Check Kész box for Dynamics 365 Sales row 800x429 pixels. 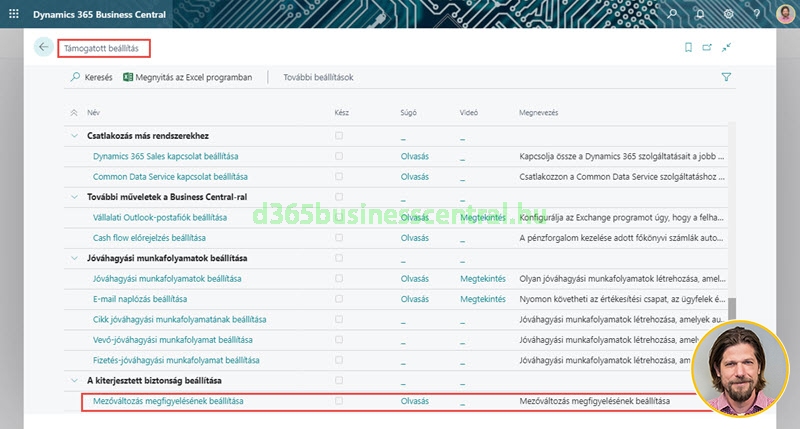339,156
